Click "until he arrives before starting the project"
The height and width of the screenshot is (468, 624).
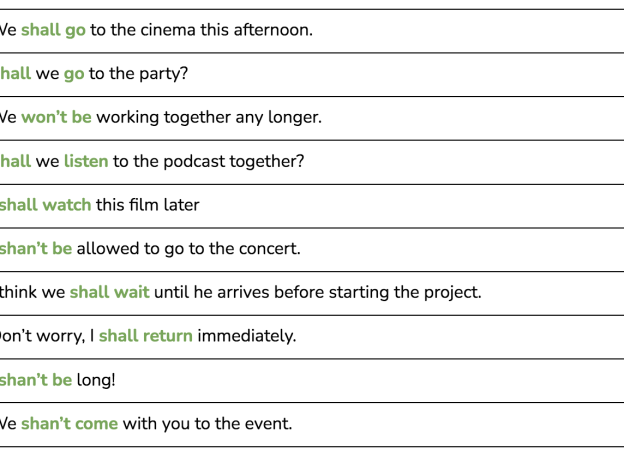coord(317,293)
